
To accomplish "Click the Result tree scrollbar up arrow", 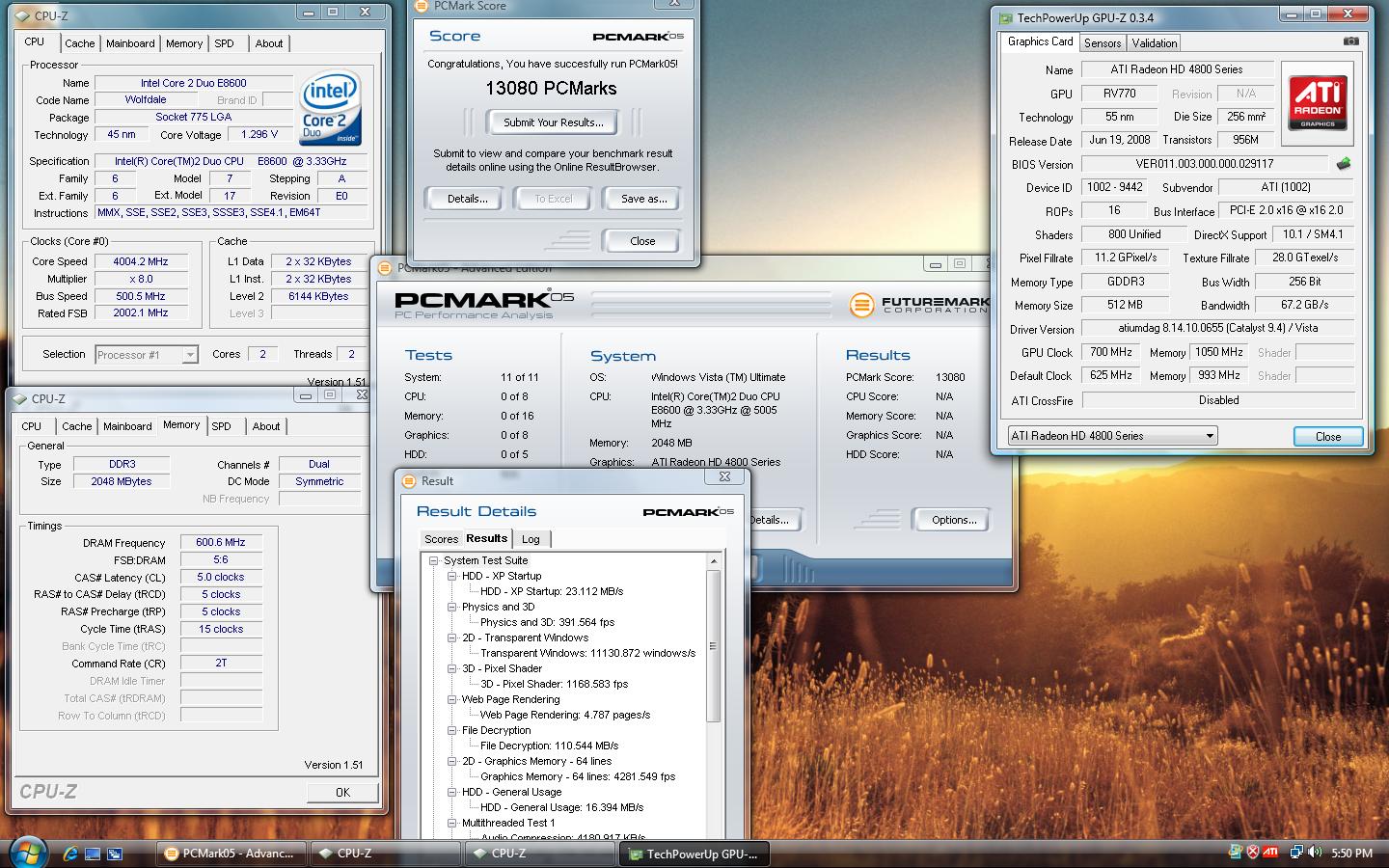I will (714, 561).
